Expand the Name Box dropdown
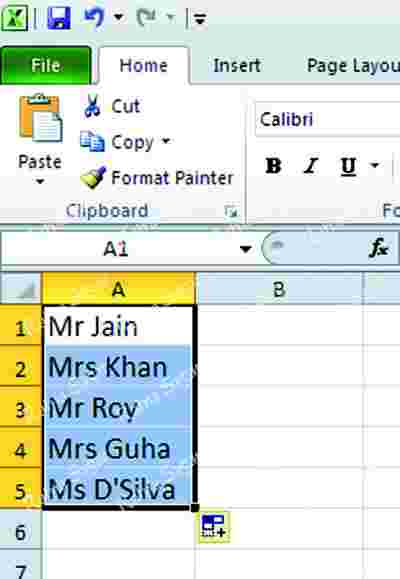This screenshot has height=579, width=400. coord(245,249)
